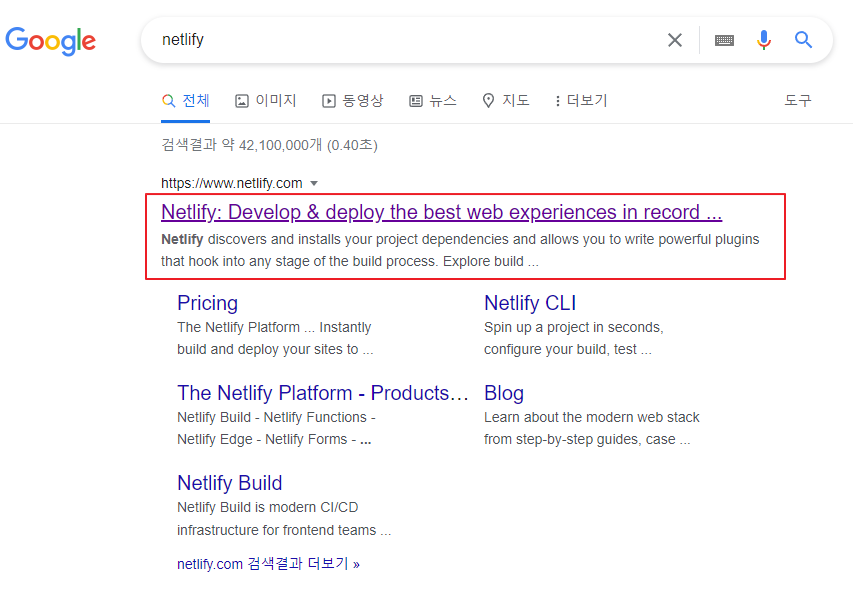Select the 전체 (All) tab
853x593 pixels.
pyautogui.click(x=186, y=101)
